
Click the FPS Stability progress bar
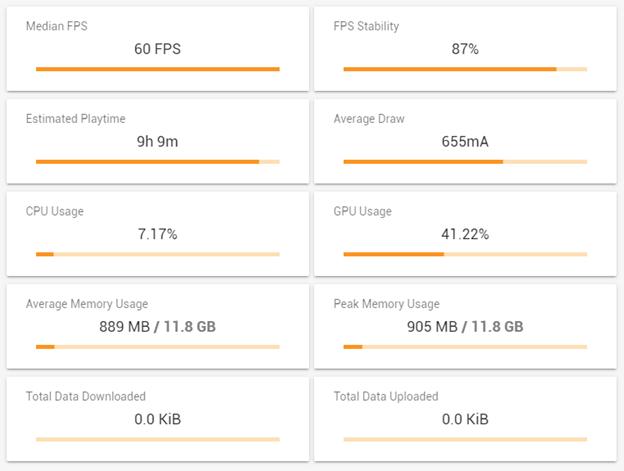[x=465, y=69]
